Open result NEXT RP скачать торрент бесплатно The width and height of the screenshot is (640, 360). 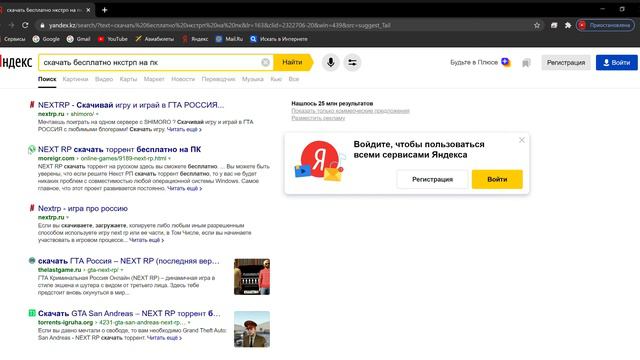pyautogui.click(x=119, y=149)
